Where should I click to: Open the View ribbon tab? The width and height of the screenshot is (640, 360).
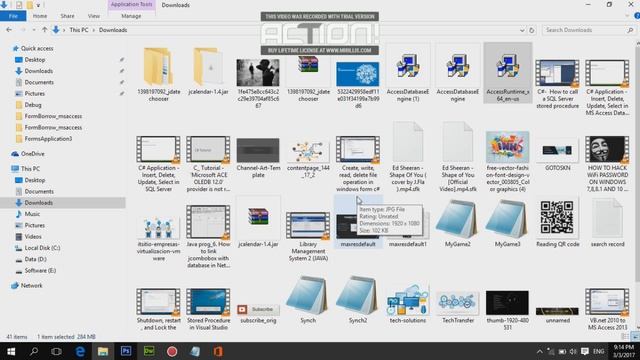click(x=94, y=16)
